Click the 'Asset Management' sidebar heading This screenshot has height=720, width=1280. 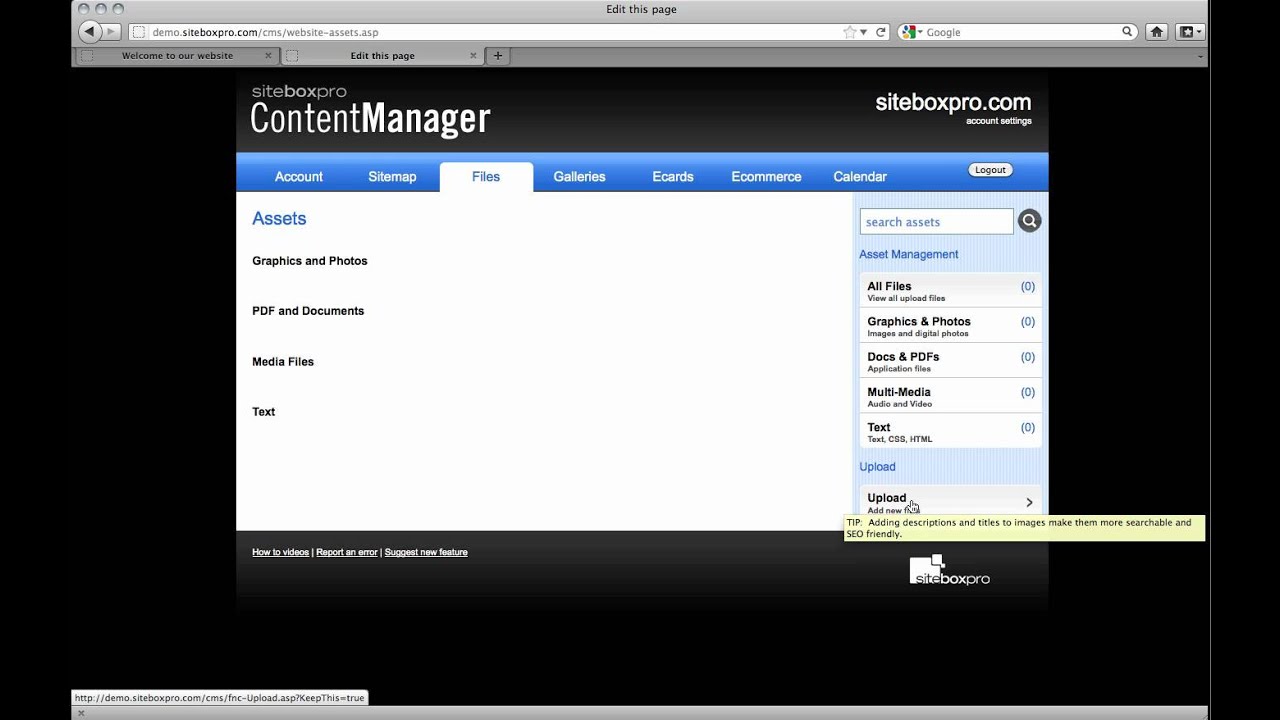coord(909,254)
